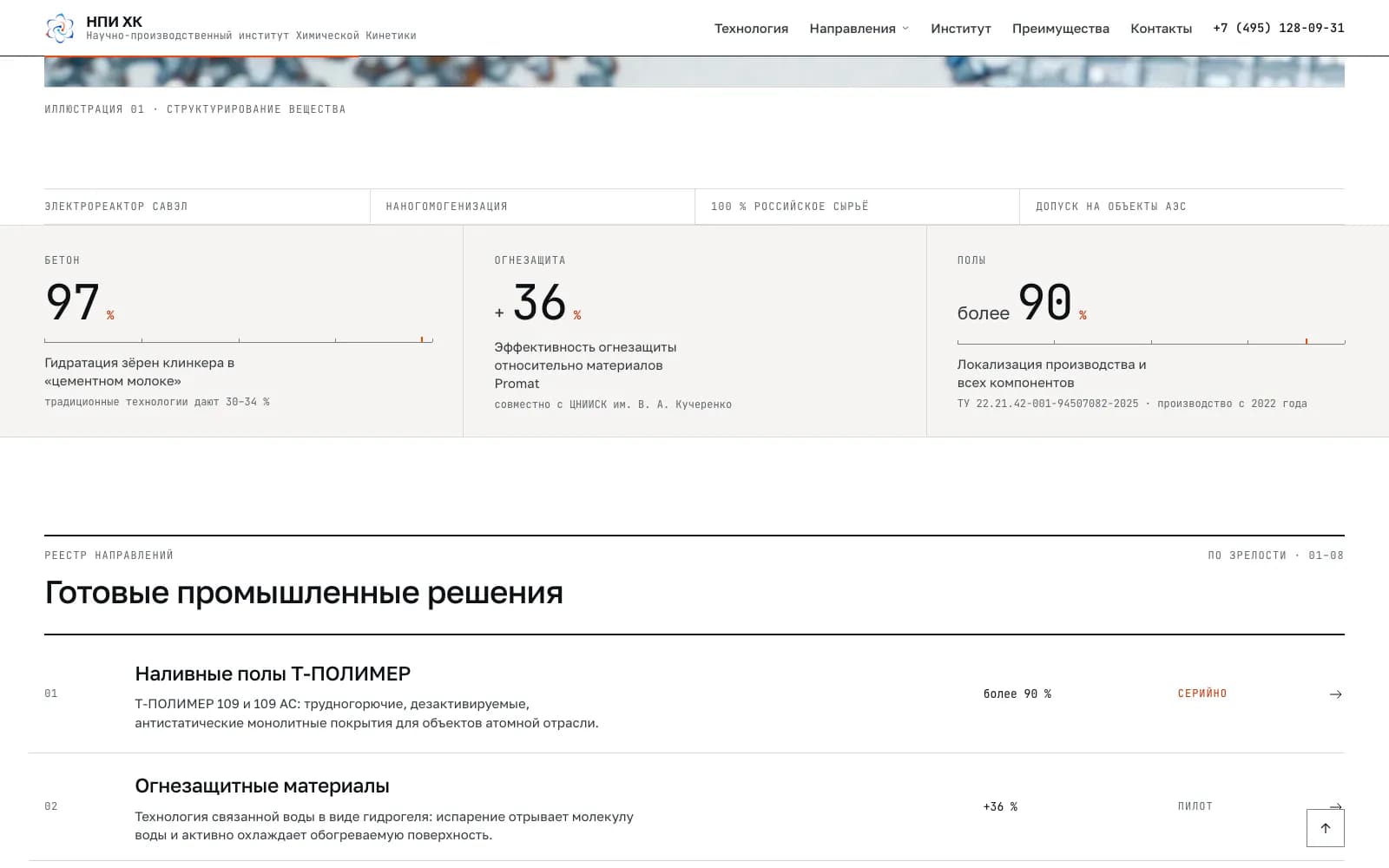This screenshot has height=868, width=1389.
Task: Click the row number 01
Action: click(x=51, y=694)
